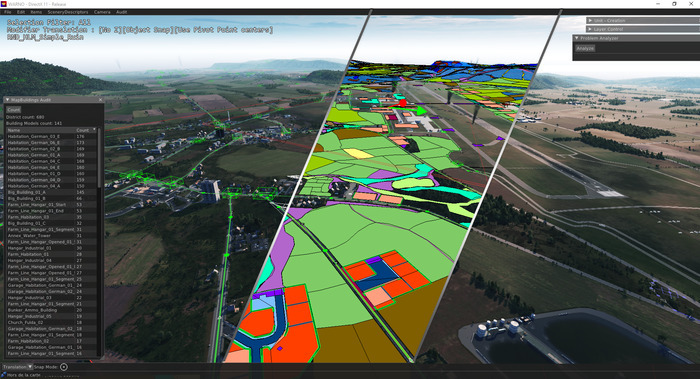
Task: Select Habitation_German_03_E row
Action: pos(51,136)
